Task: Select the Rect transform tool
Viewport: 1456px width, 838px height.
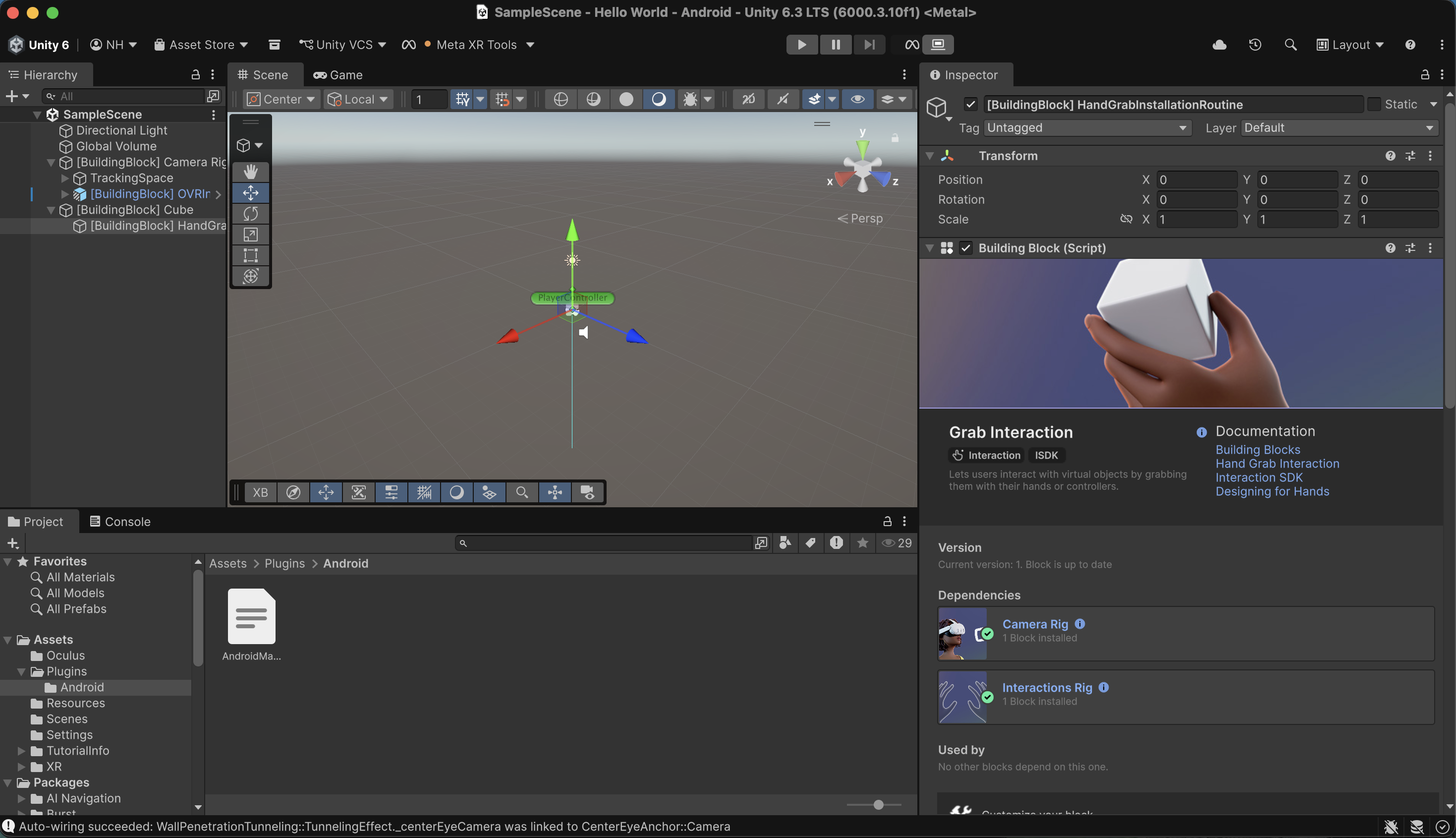Action: [250, 255]
